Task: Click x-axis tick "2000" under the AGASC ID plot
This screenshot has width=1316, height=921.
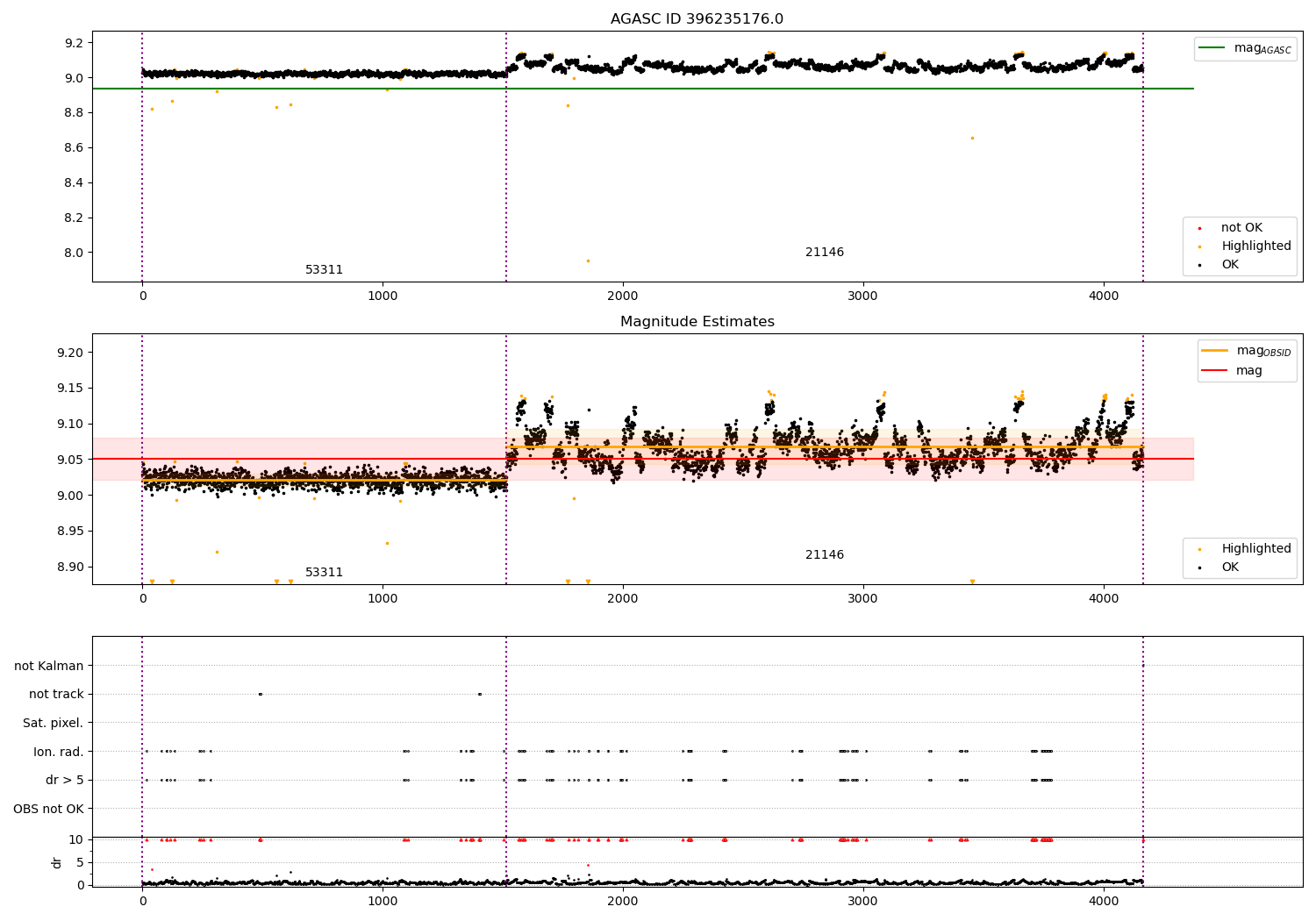Action: point(623,296)
